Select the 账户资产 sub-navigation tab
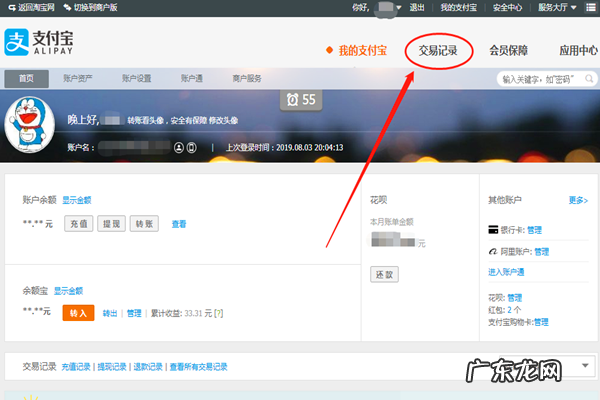This screenshot has width=600, height=400. pyautogui.click(x=78, y=78)
